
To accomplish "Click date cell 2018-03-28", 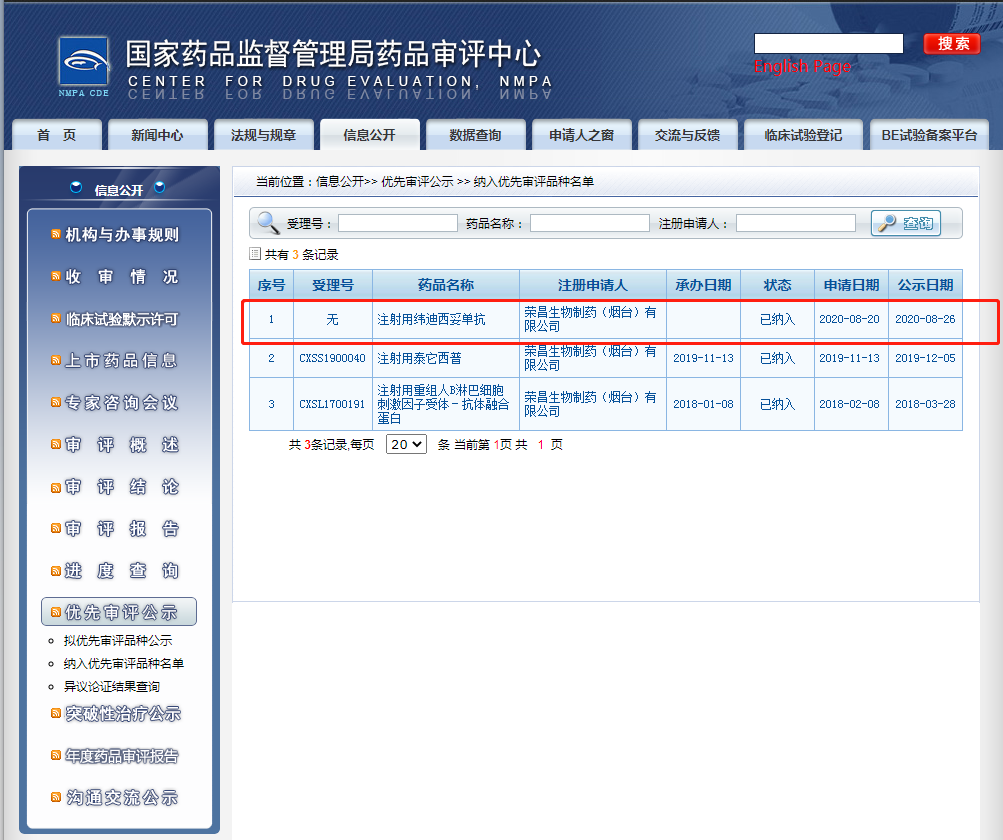I will click(x=925, y=404).
